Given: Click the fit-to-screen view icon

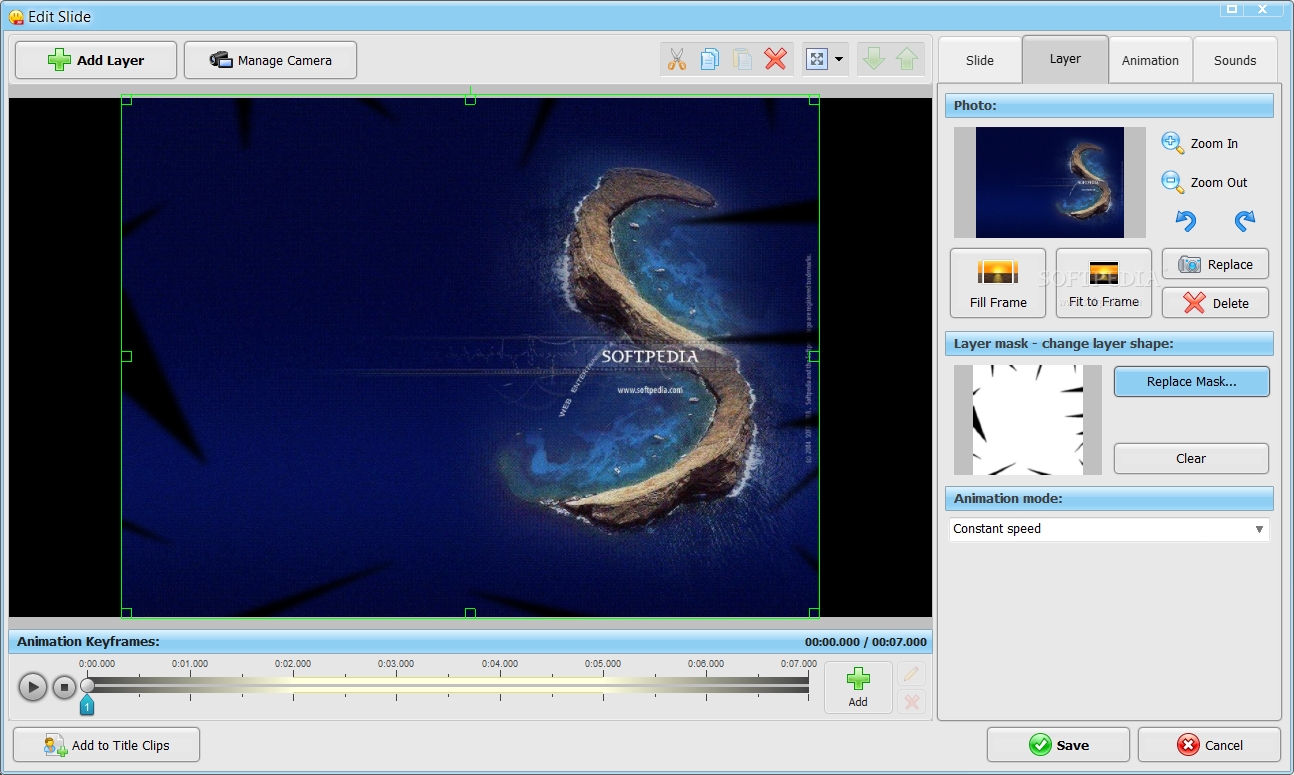Looking at the screenshot, I should [817, 60].
